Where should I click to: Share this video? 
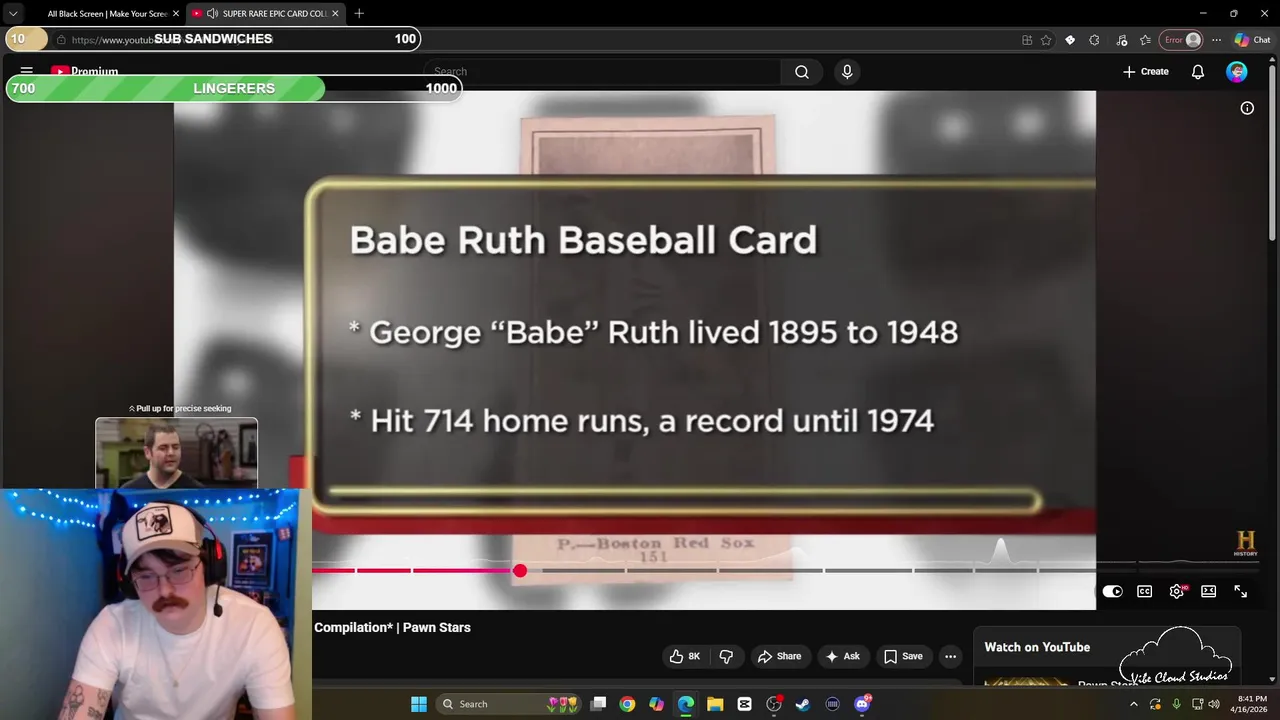click(x=779, y=656)
